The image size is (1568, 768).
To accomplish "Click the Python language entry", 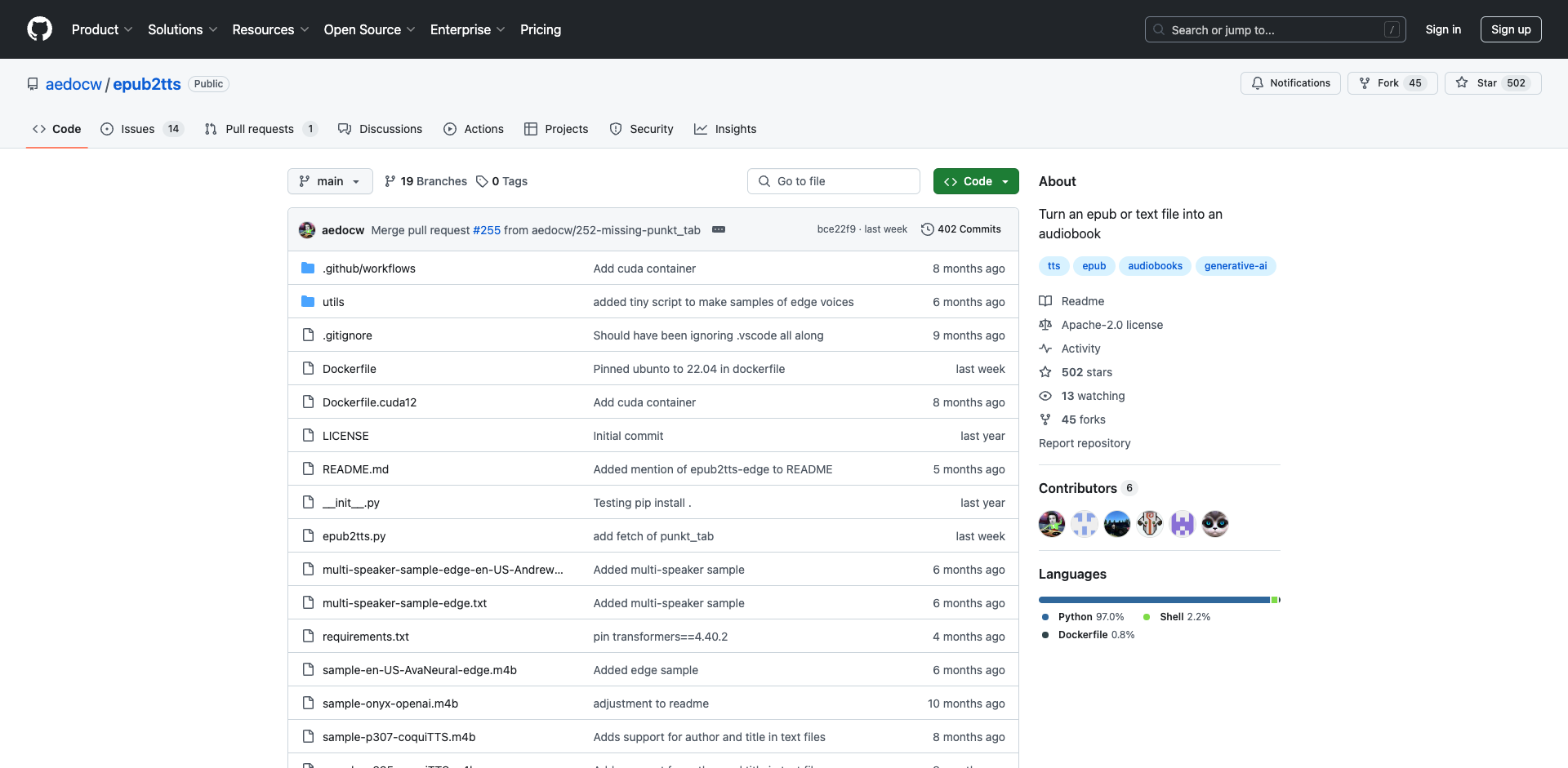I will (1083, 617).
